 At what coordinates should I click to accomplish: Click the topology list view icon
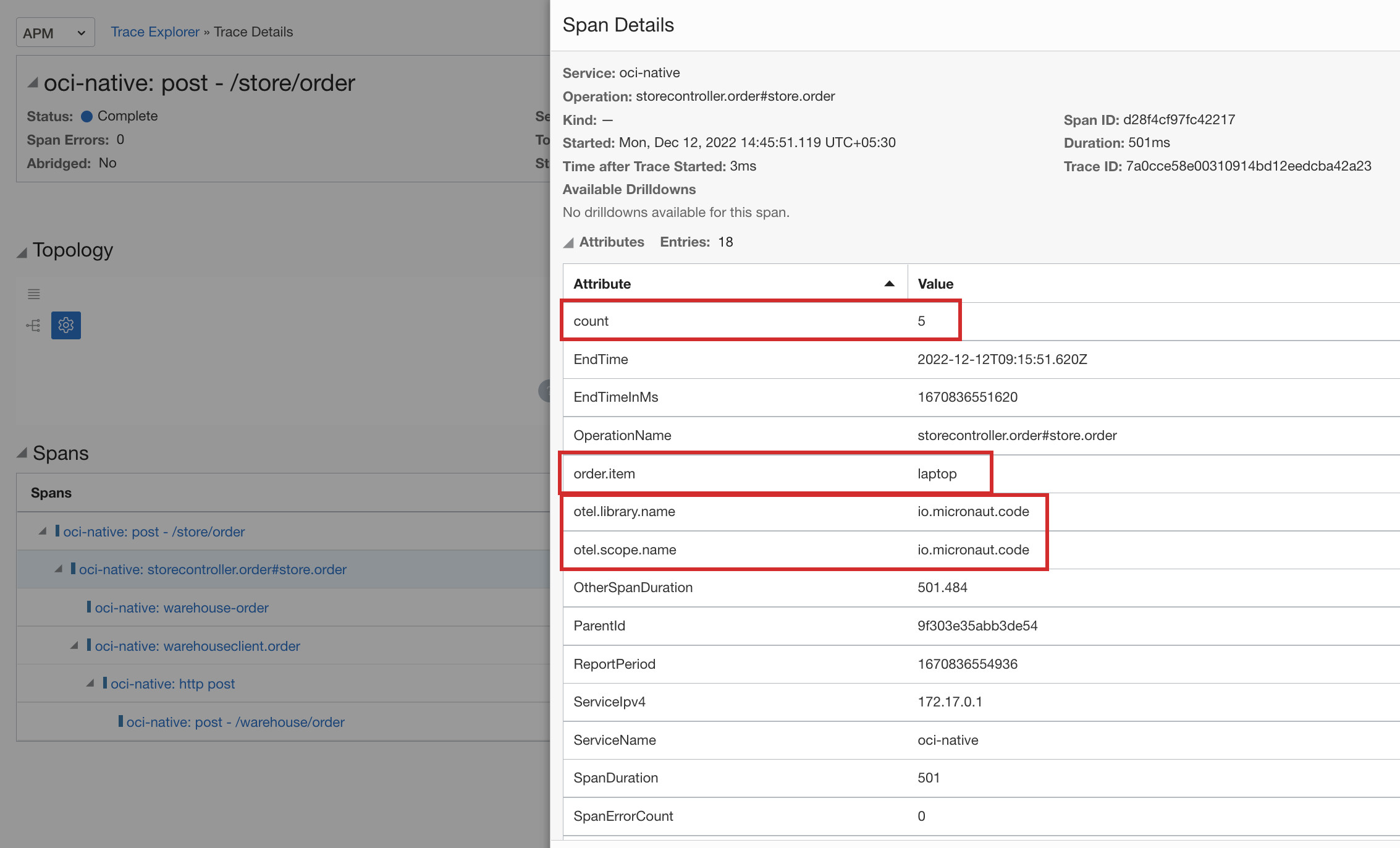click(x=34, y=294)
